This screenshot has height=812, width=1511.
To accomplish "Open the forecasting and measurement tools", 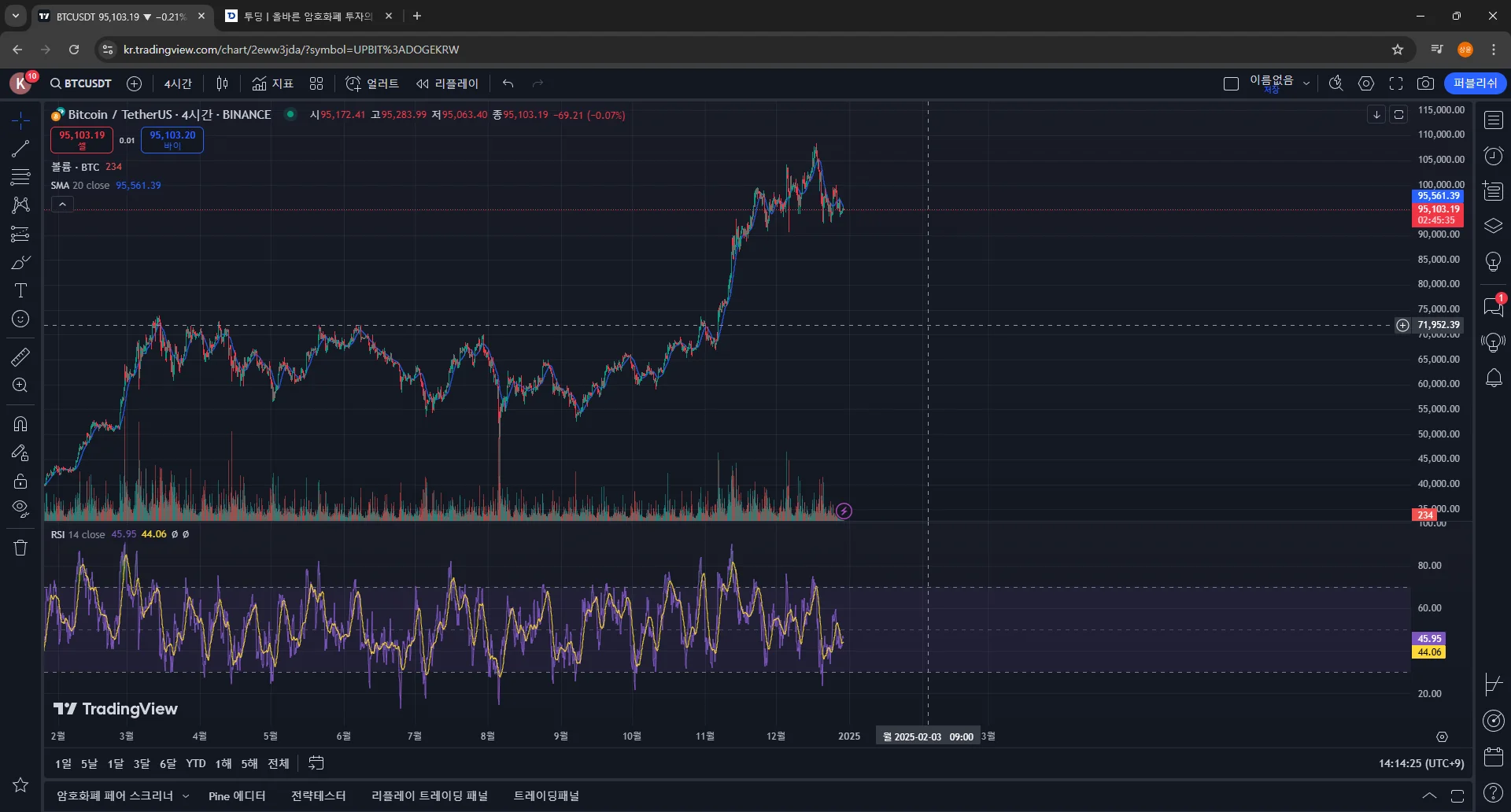I will (x=20, y=234).
